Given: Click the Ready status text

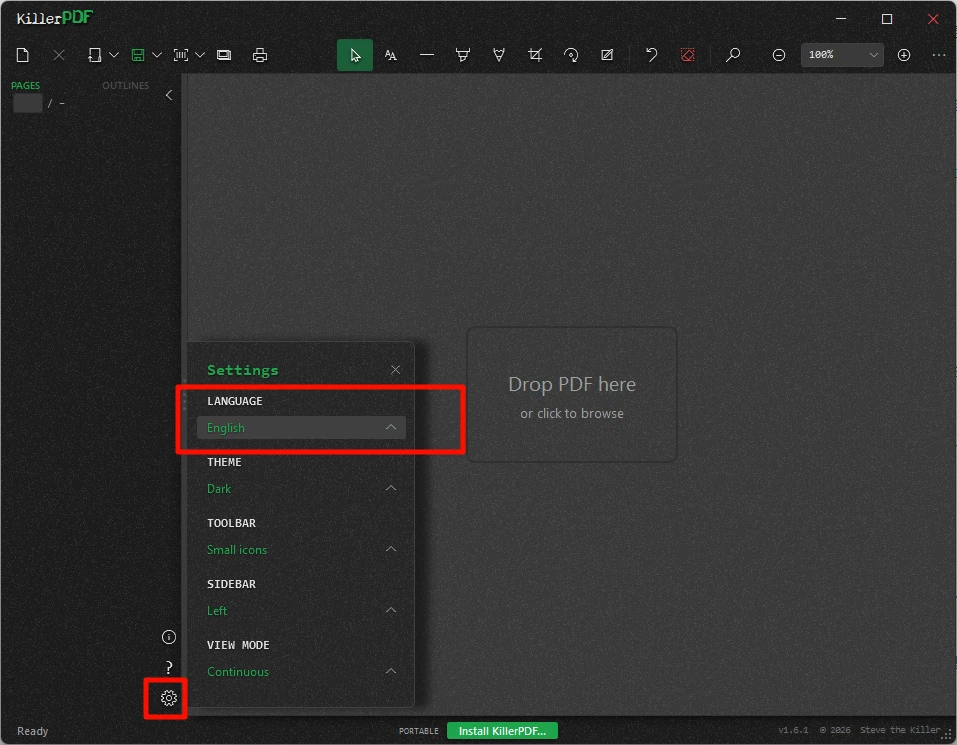Looking at the screenshot, I should [32, 731].
